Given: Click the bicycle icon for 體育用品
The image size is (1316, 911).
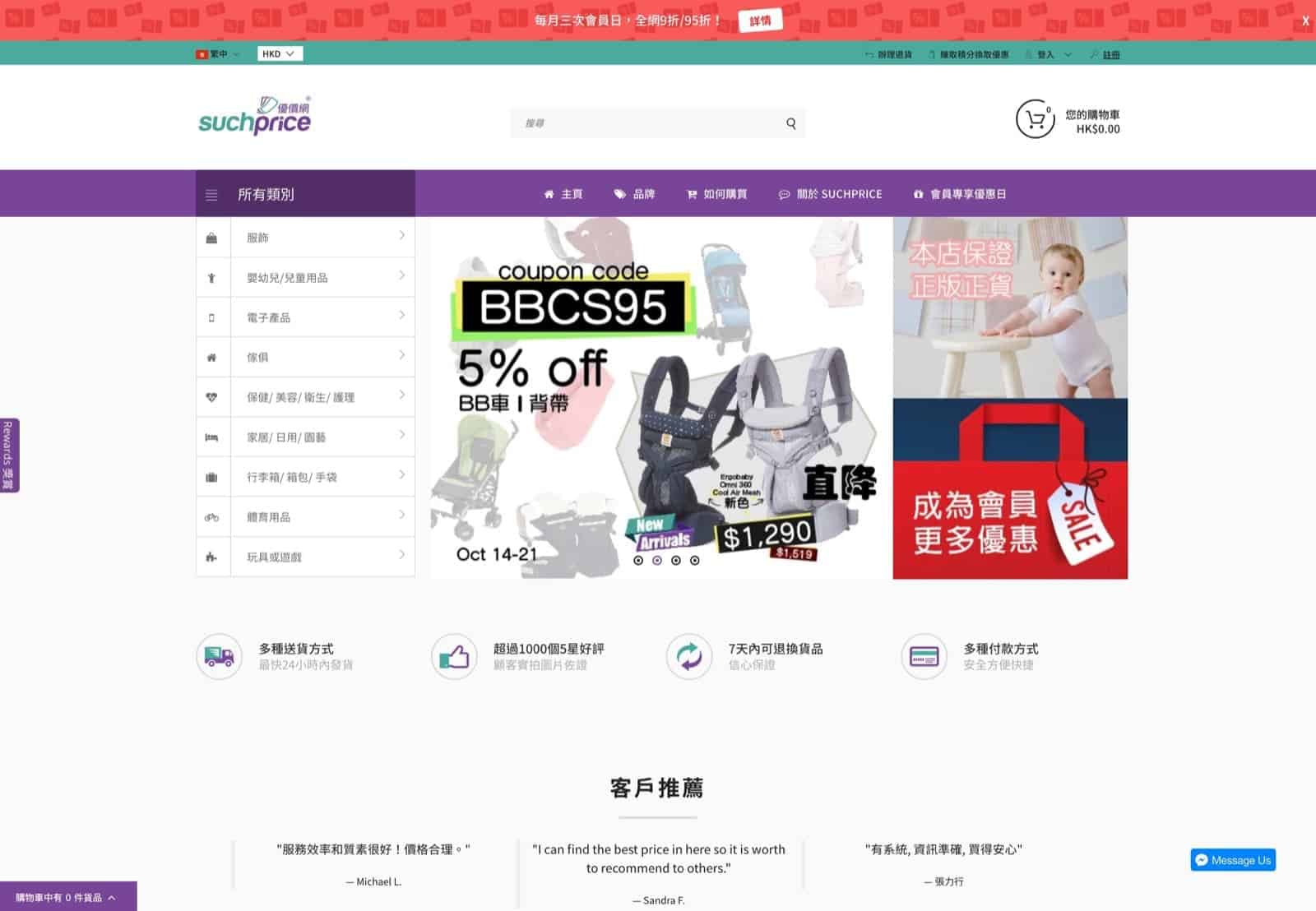Looking at the screenshot, I should click(211, 517).
